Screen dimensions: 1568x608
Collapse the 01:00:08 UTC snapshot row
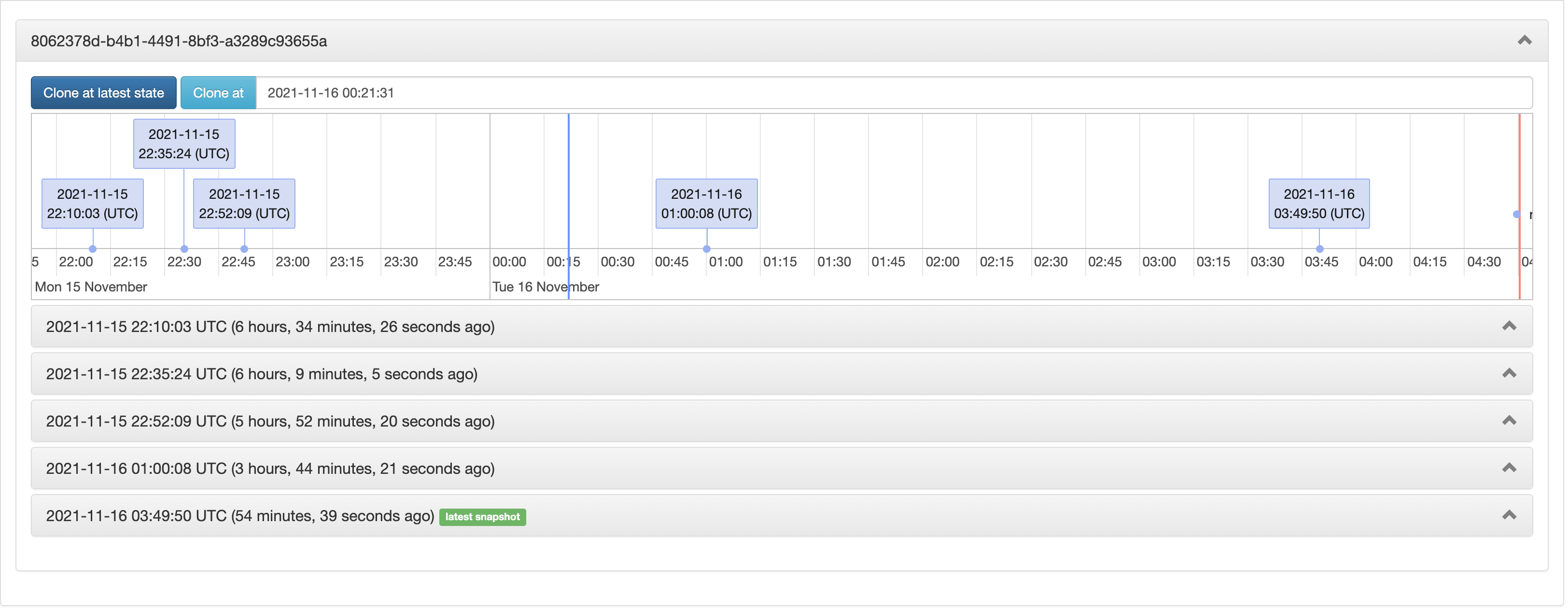[1510, 468]
